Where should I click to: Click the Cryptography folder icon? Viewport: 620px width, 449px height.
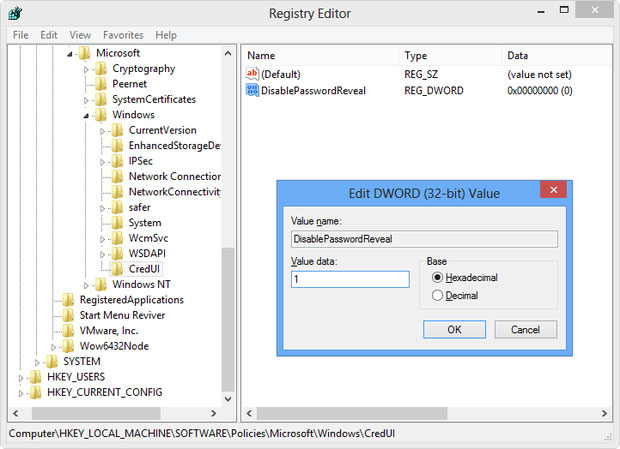[x=101, y=69]
